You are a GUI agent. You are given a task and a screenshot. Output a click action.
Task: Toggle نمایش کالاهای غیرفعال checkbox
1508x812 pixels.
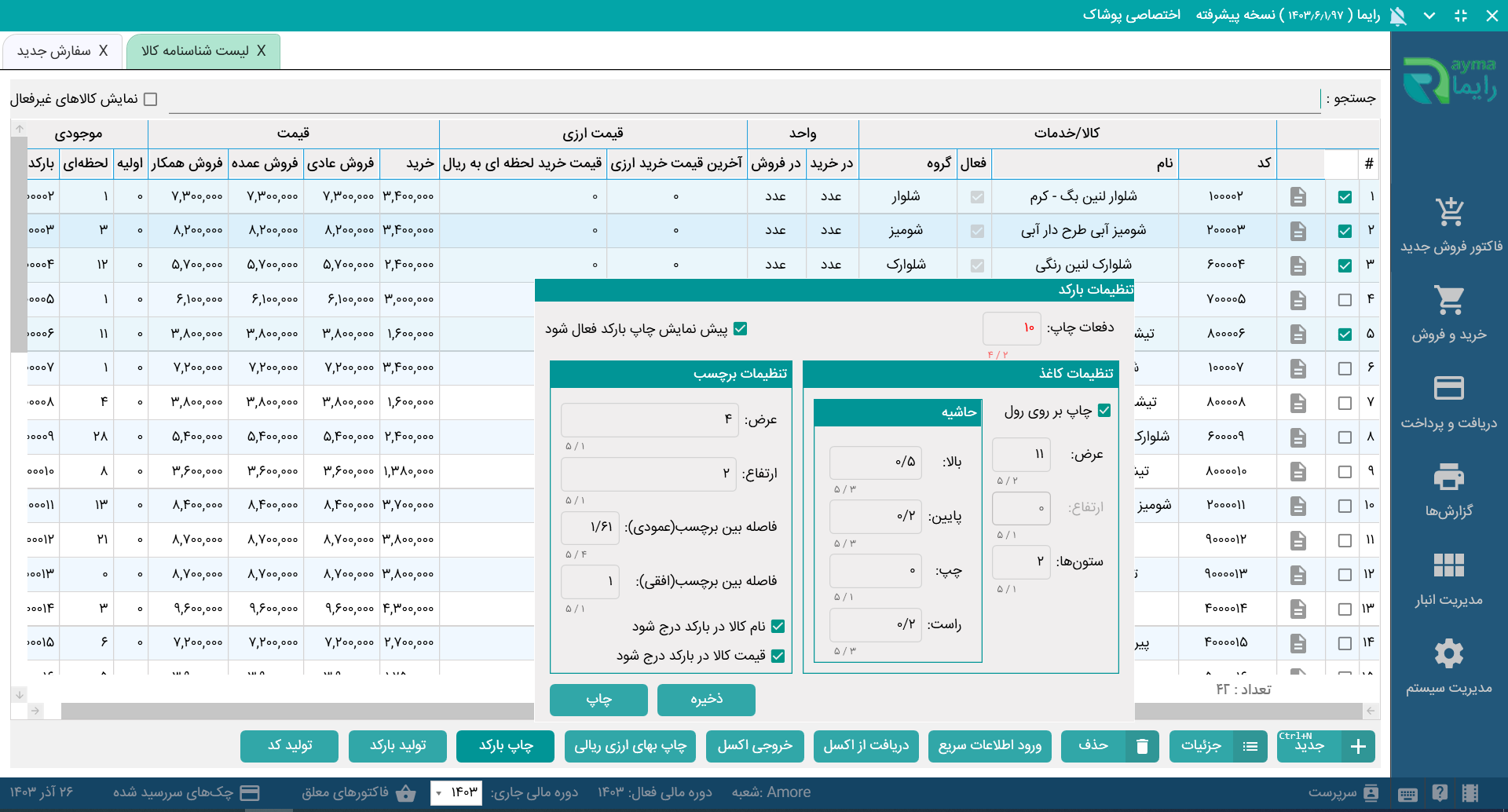pos(151,99)
